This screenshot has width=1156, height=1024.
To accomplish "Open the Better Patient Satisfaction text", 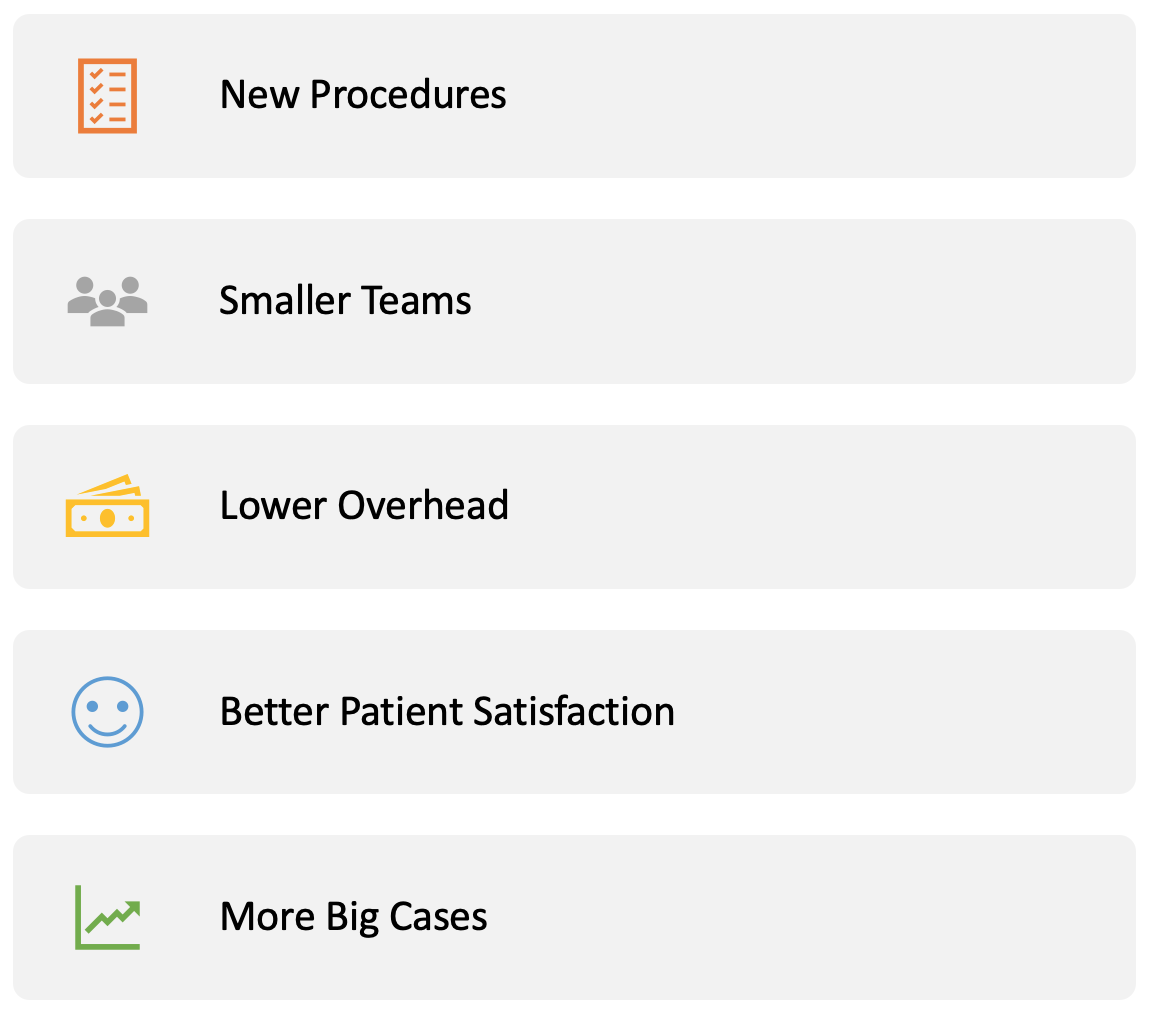I will coord(448,711).
